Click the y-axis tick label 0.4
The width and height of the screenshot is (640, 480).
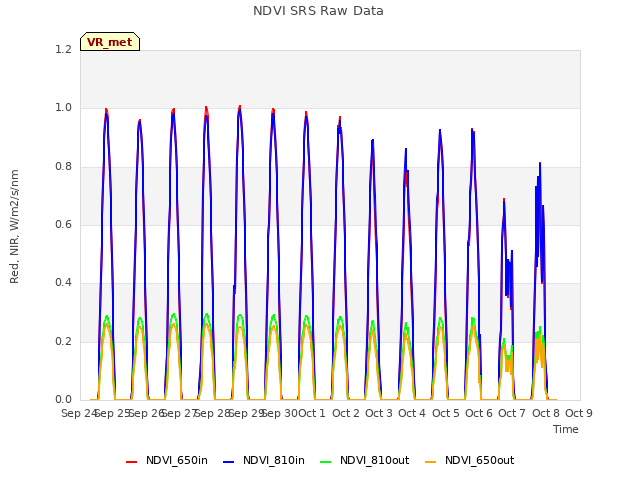tap(63, 282)
